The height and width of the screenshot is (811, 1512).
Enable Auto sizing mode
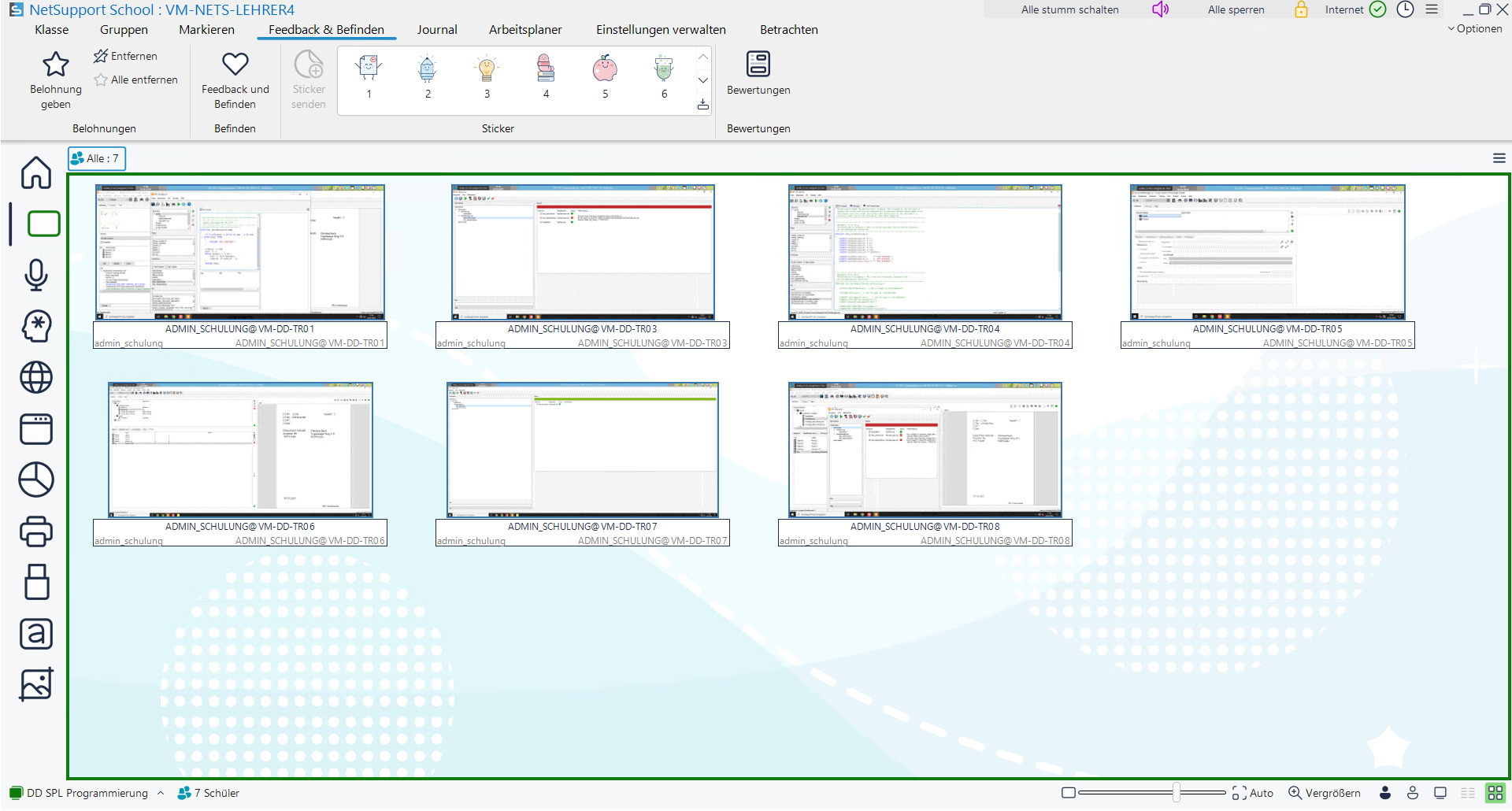pos(1255,793)
